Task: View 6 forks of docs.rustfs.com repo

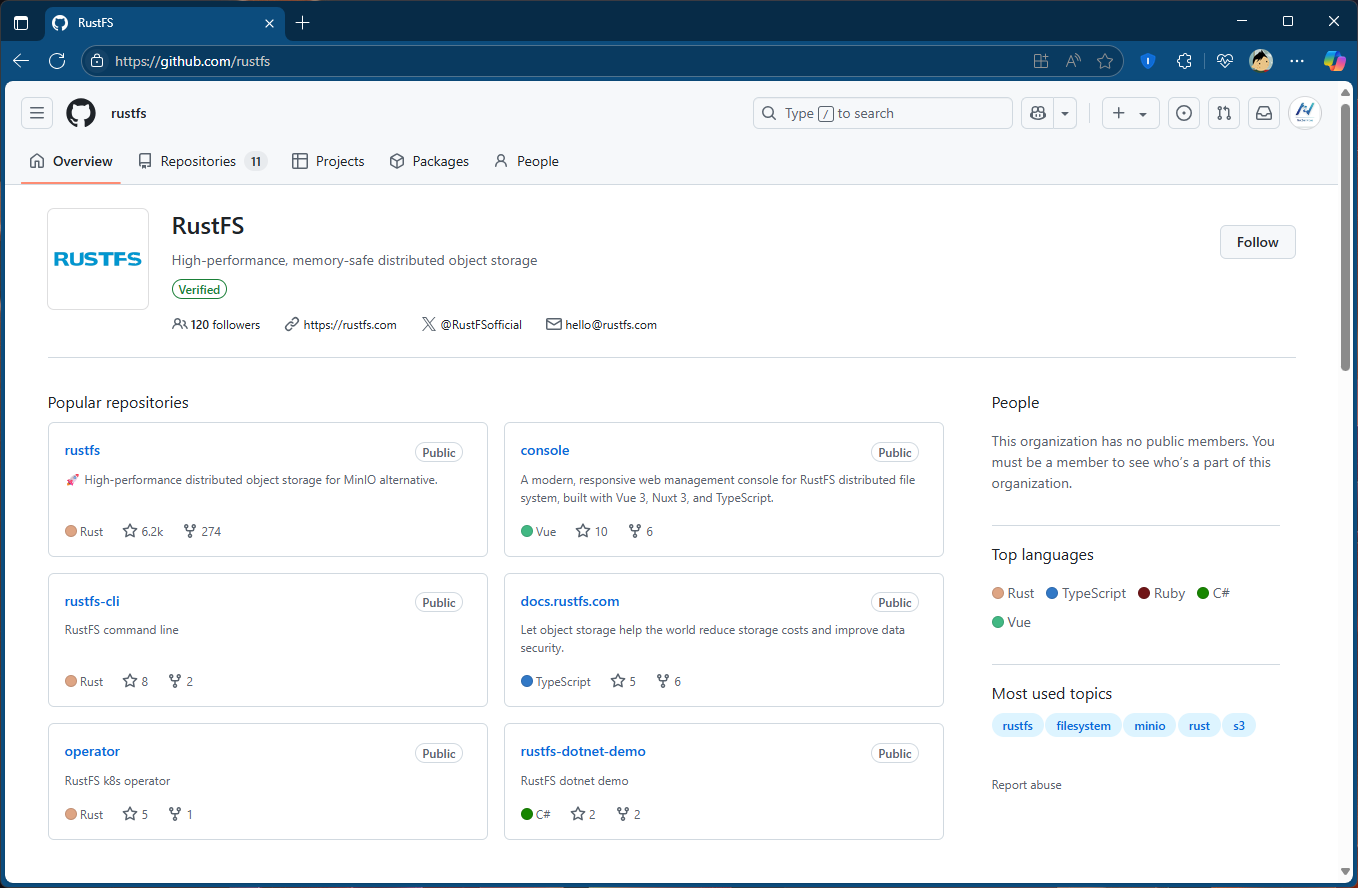Action: point(669,681)
